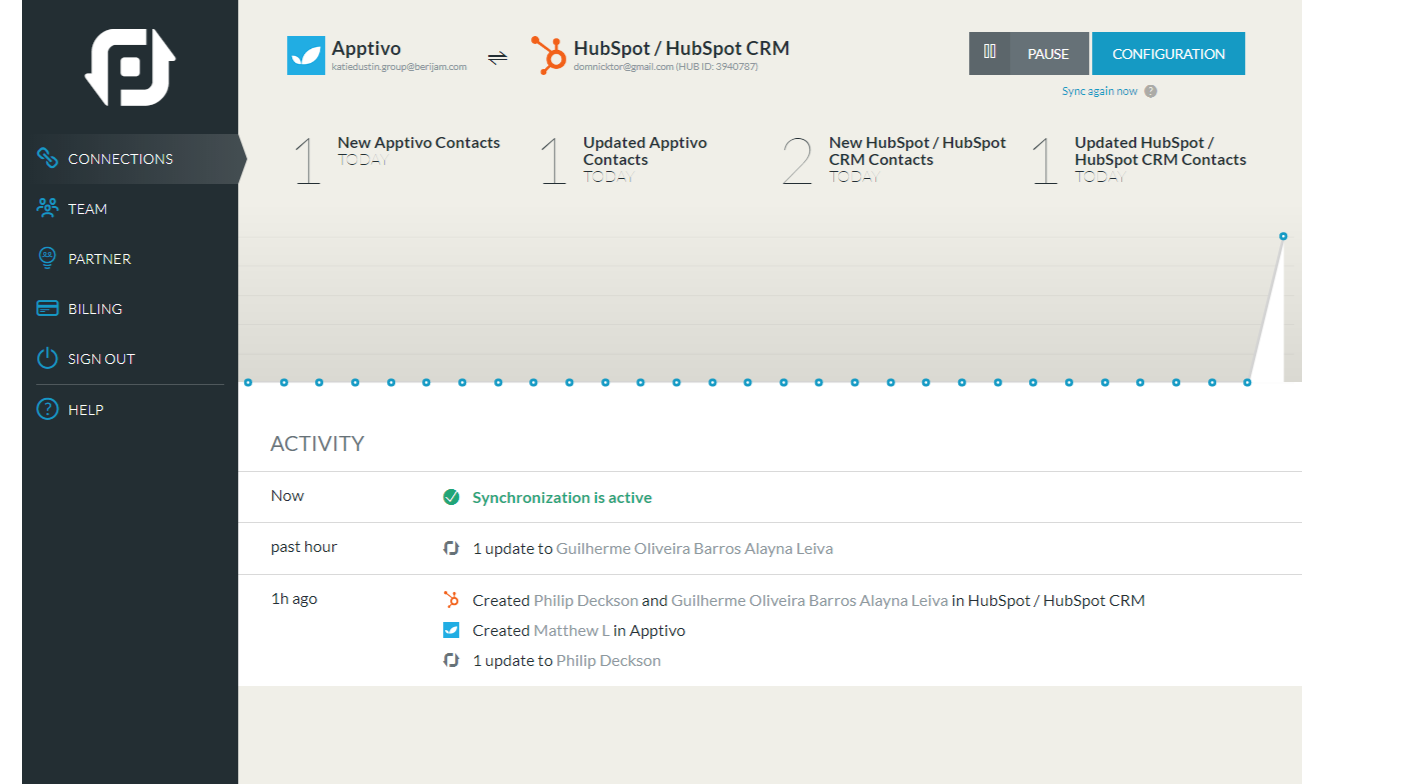Click the Sync again now link
This screenshot has height=784, width=1421.
coord(1100,91)
